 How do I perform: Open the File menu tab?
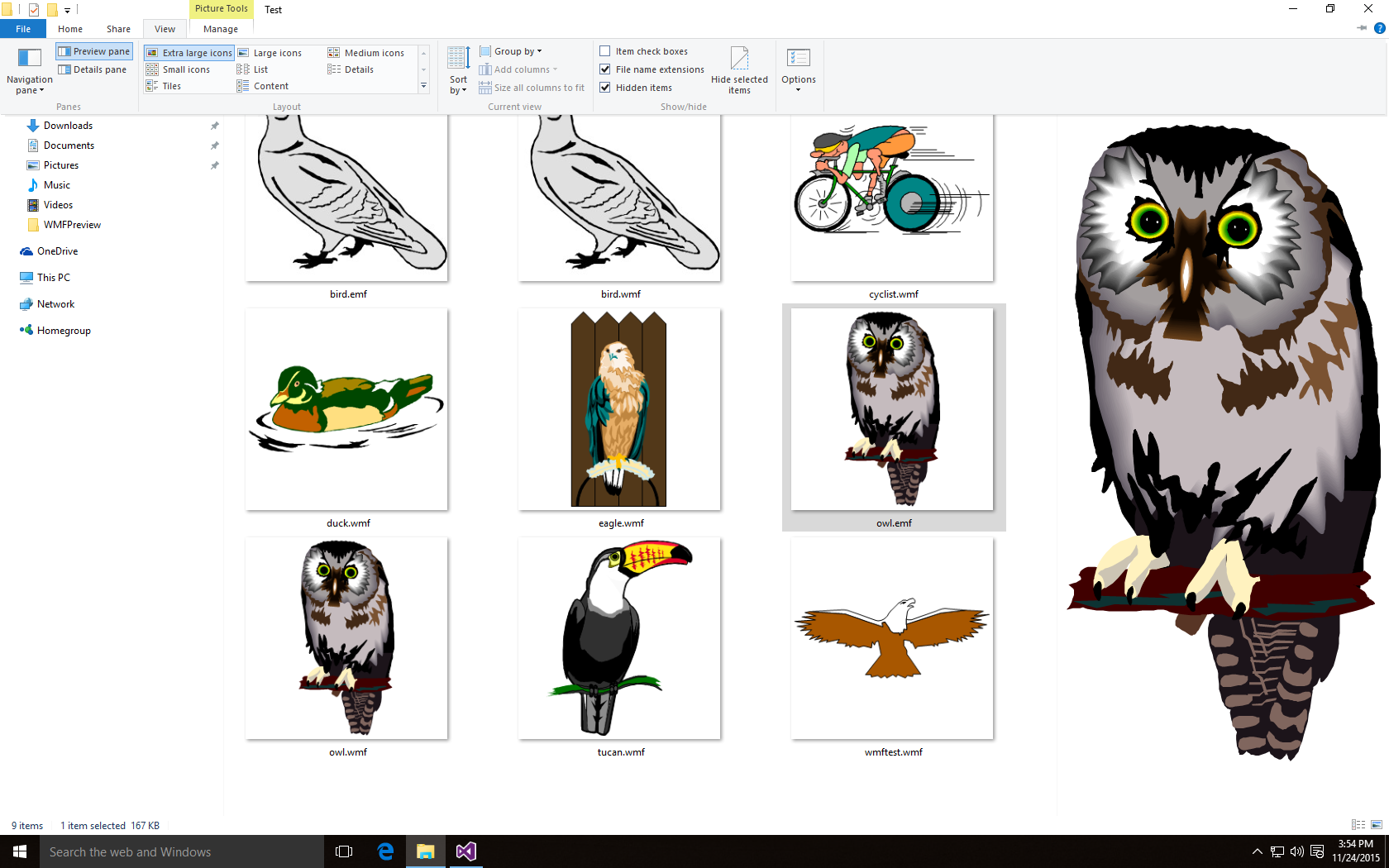click(23, 29)
